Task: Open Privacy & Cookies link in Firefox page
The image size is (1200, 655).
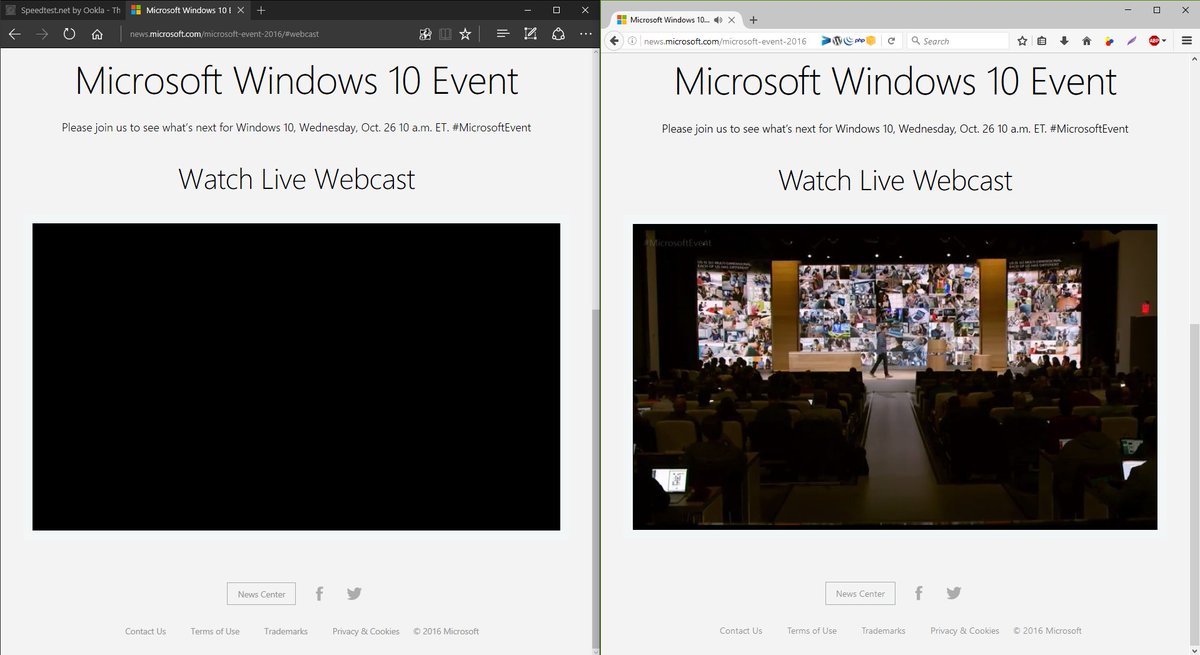Action: click(x=965, y=631)
